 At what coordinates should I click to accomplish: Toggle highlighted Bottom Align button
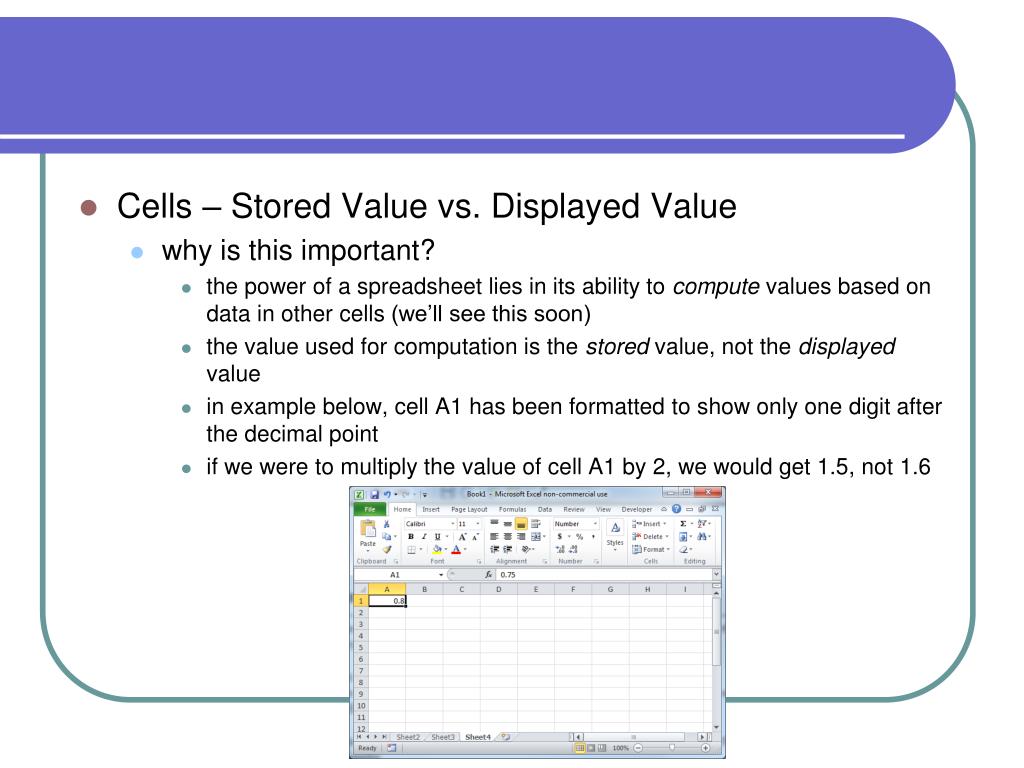pos(521,524)
